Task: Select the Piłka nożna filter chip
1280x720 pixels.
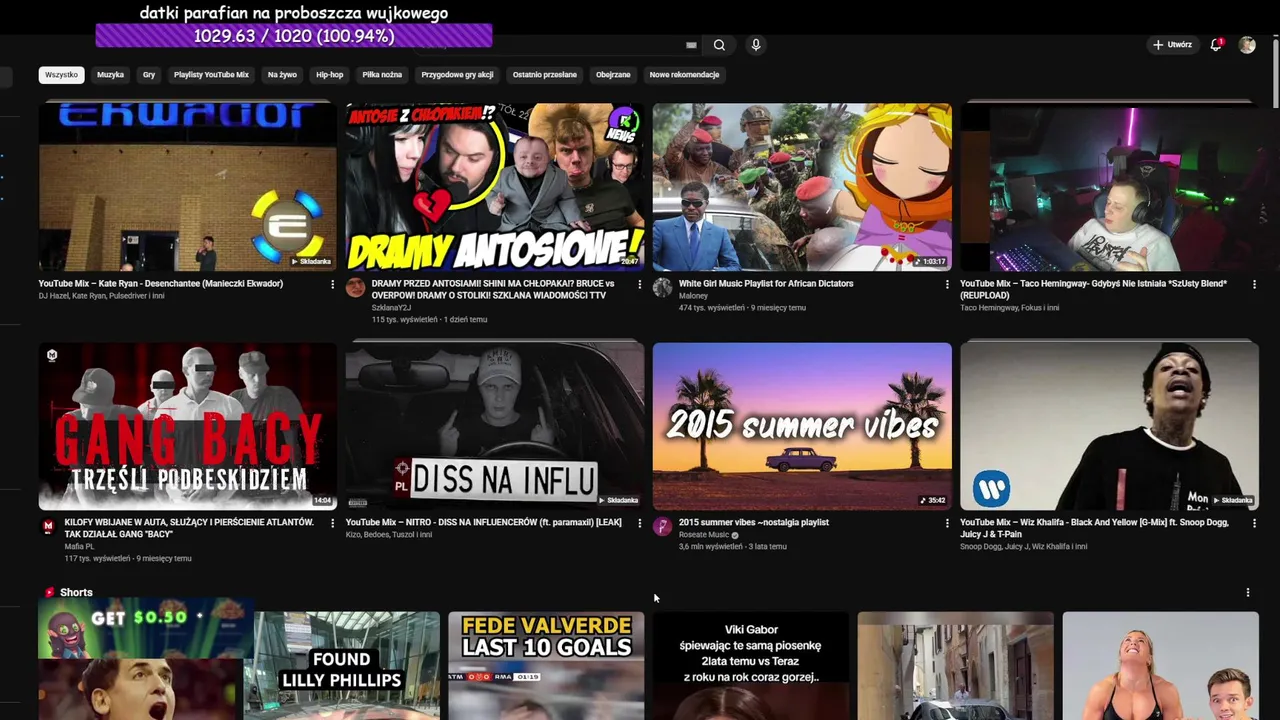Action: pyautogui.click(x=382, y=75)
